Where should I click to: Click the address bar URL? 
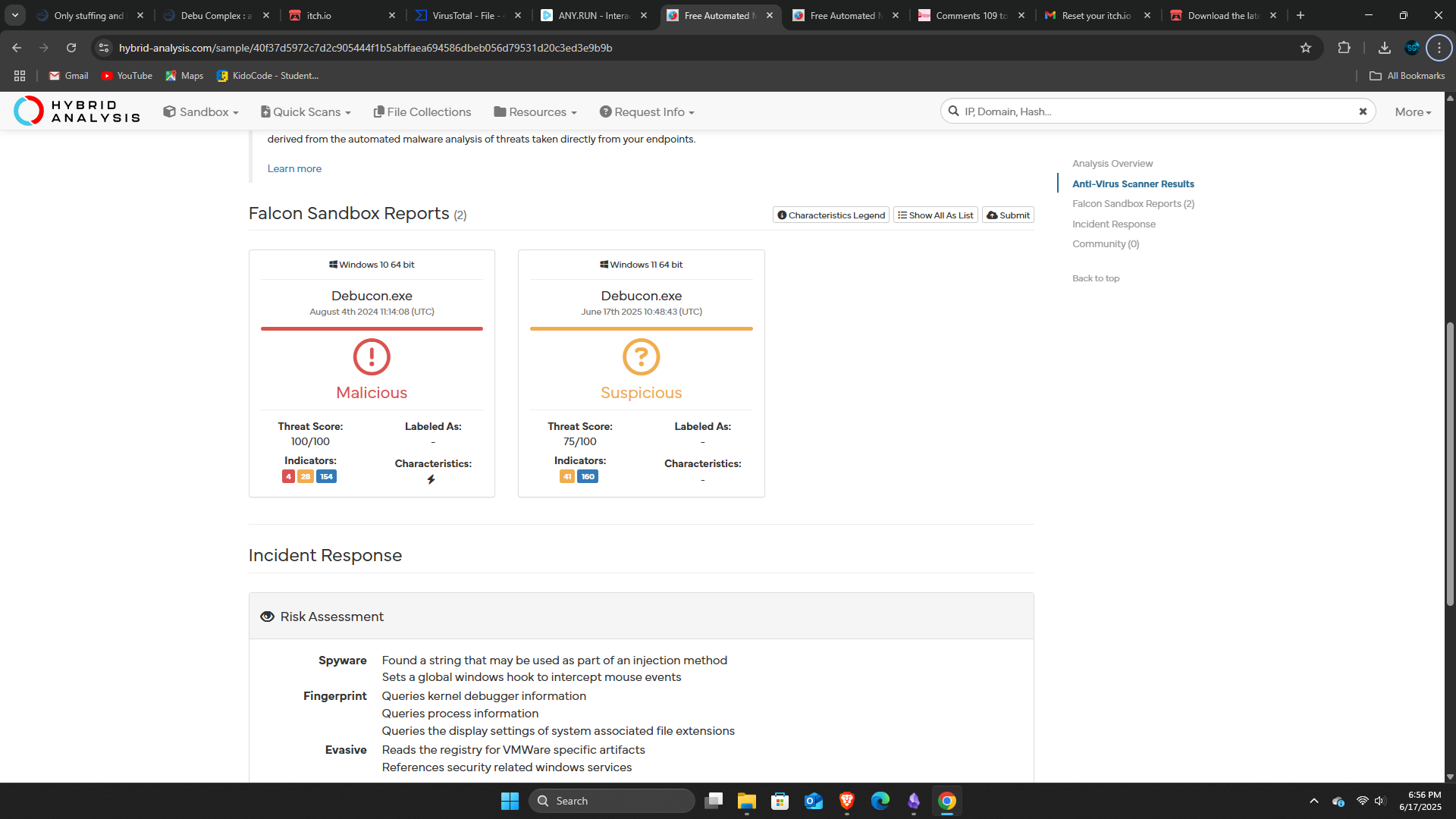366,48
